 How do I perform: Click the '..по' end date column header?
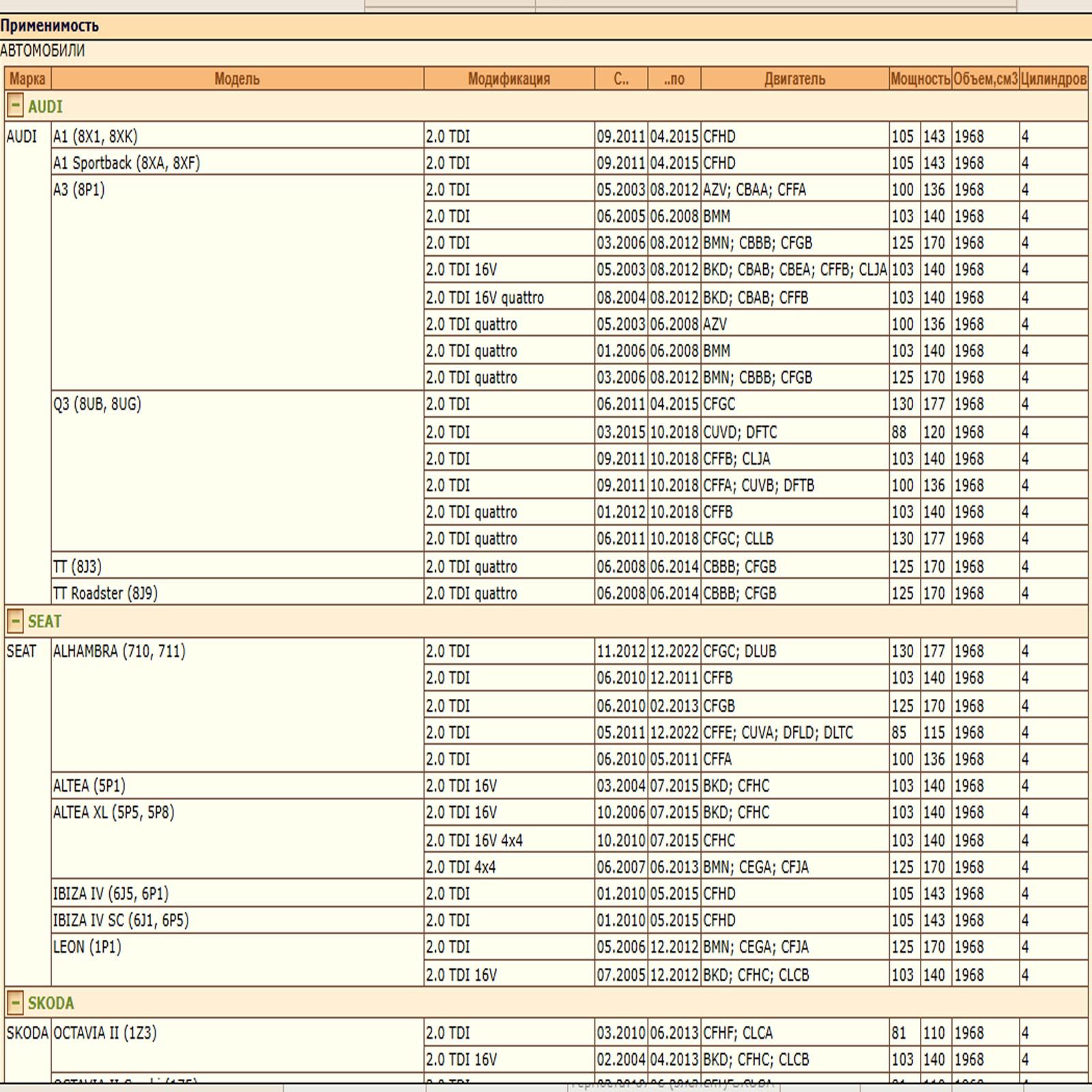point(674,78)
